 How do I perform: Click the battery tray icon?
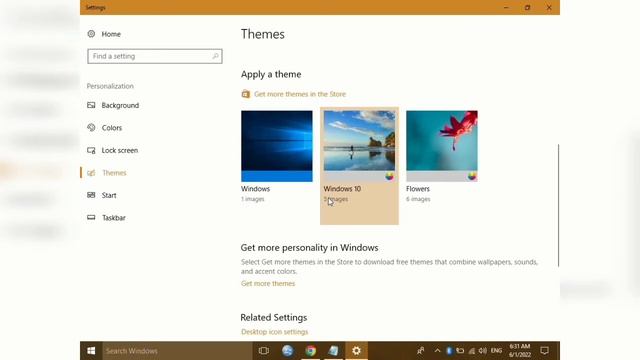point(460,351)
